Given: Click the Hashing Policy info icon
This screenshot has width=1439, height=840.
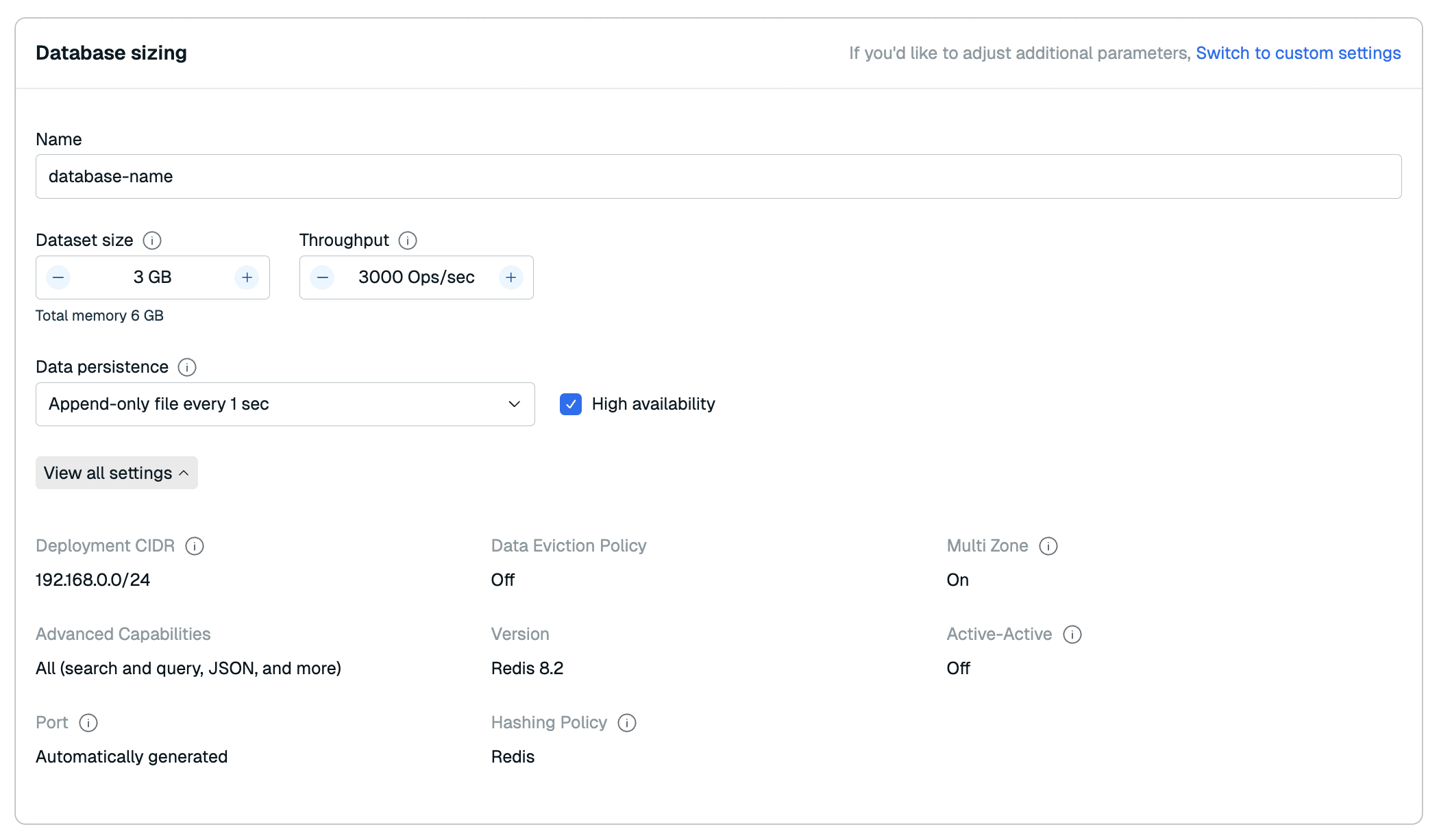Looking at the screenshot, I should pos(627,723).
